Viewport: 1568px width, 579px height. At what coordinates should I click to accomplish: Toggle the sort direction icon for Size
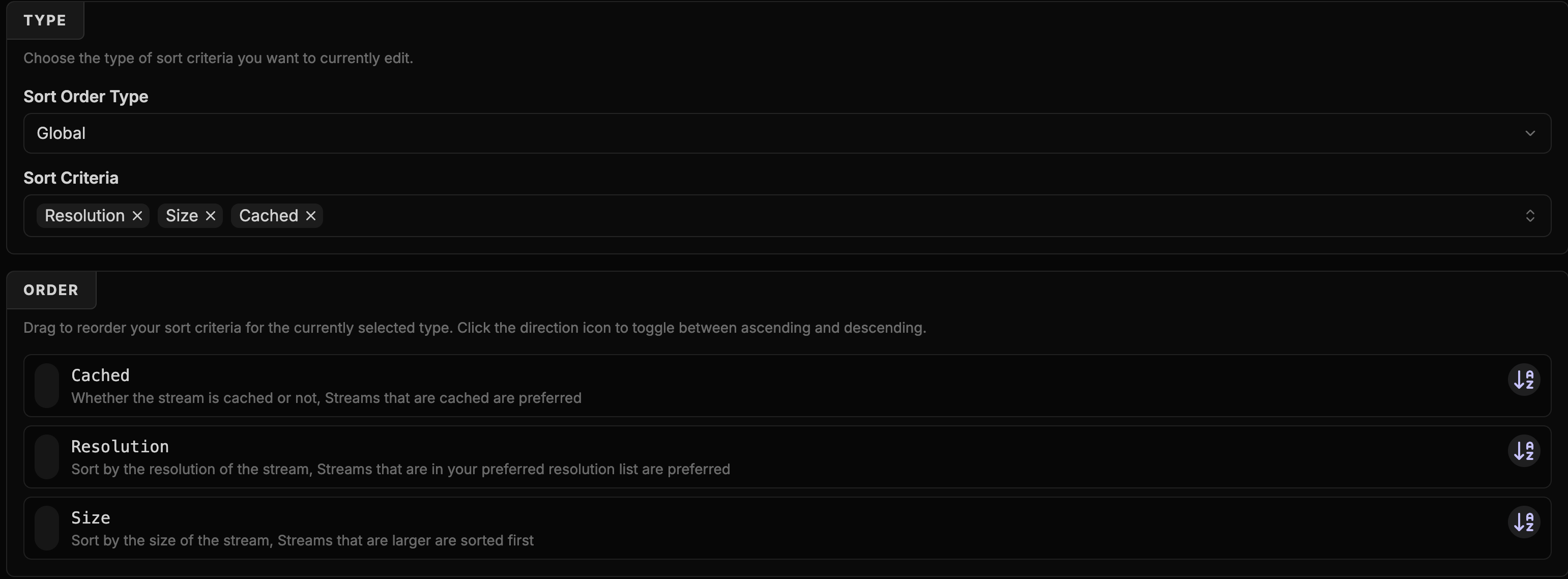coord(1524,523)
